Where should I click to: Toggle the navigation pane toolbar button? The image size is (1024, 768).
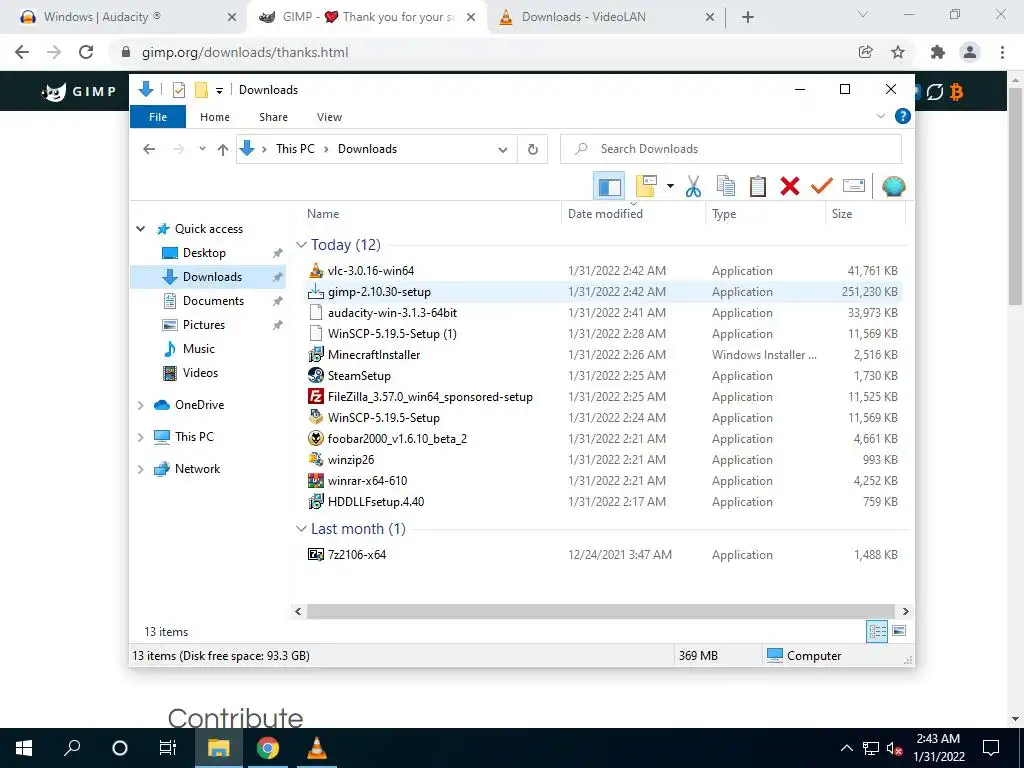coord(609,186)
